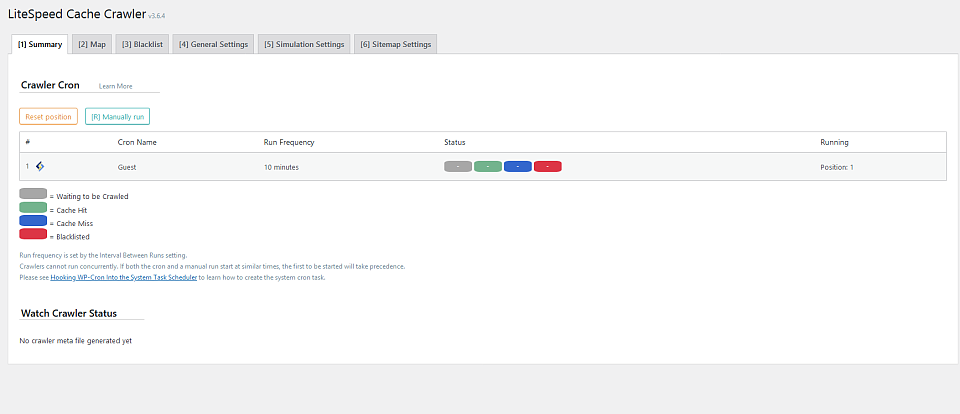Screen dimensions: 960x414
Task: Click the red Blacklisted legend swatch
Action: tap(33, 234)
